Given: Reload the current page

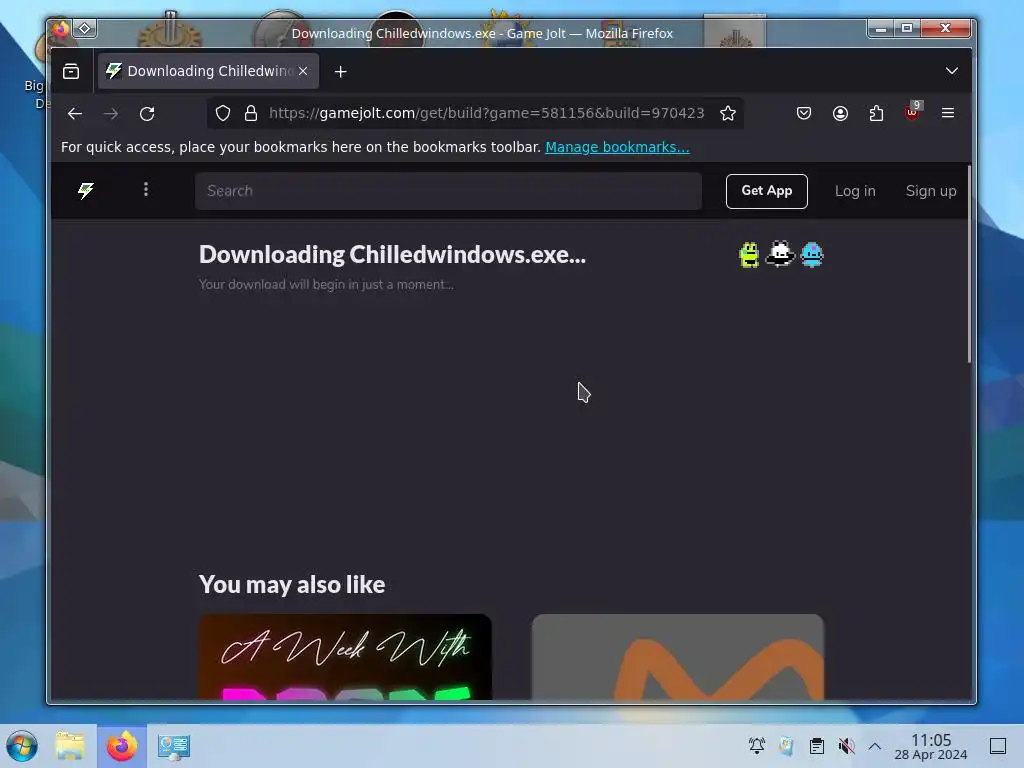Looking at the screenshot, I should (x=147, y=114).
